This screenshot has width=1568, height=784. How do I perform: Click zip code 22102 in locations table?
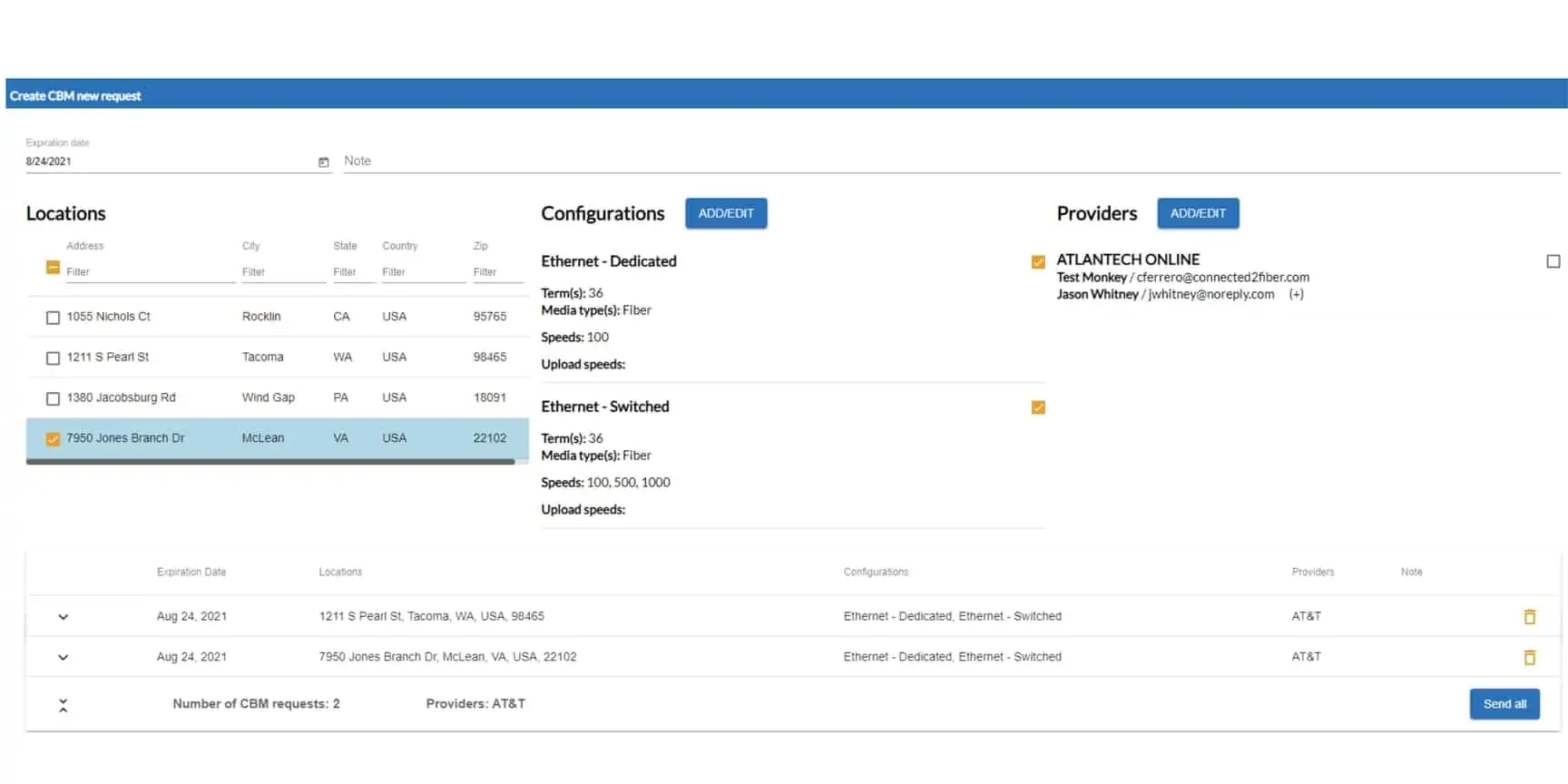pyautogui.click(x=489, y=438)
